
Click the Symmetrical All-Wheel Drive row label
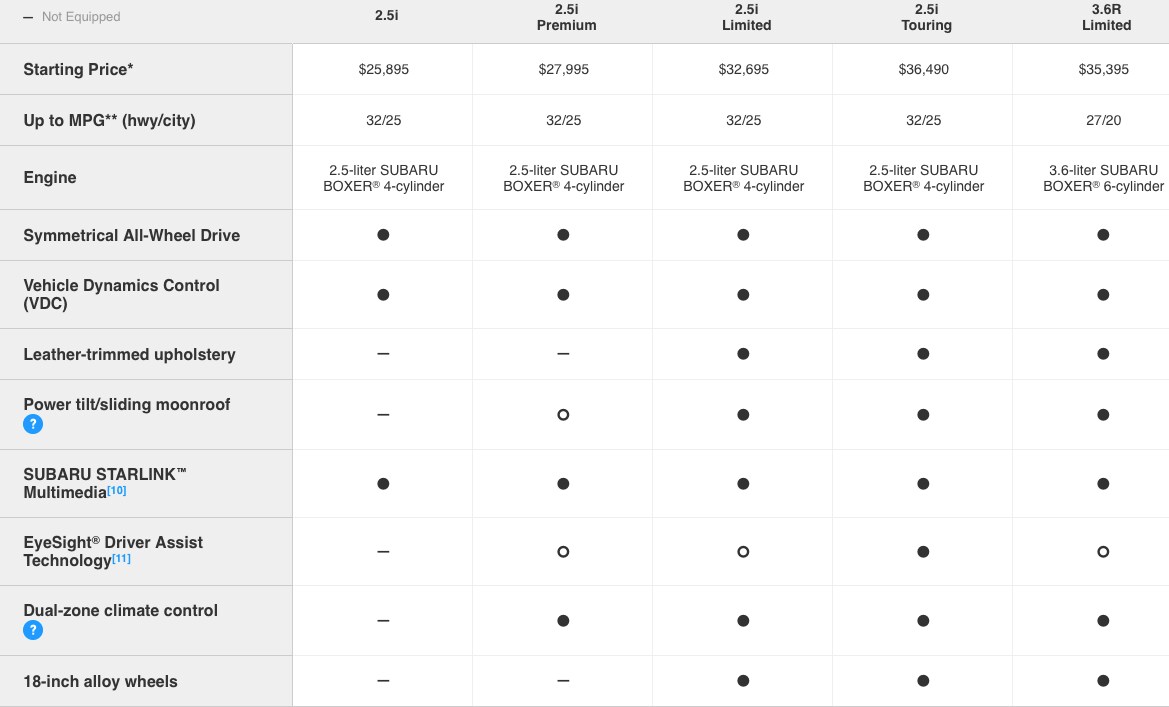[x=131, y=235]
